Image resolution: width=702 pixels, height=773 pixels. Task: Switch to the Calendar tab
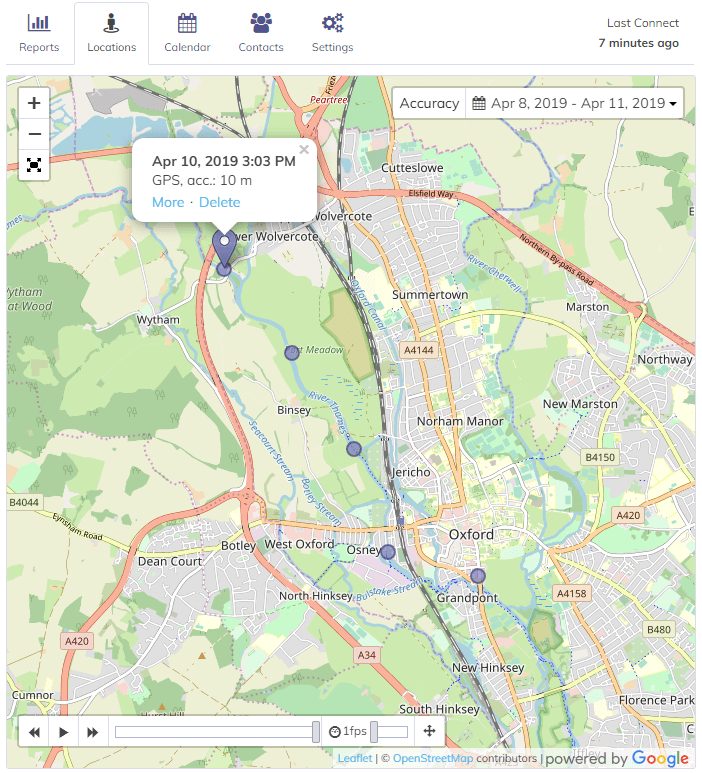coord(187,34)
